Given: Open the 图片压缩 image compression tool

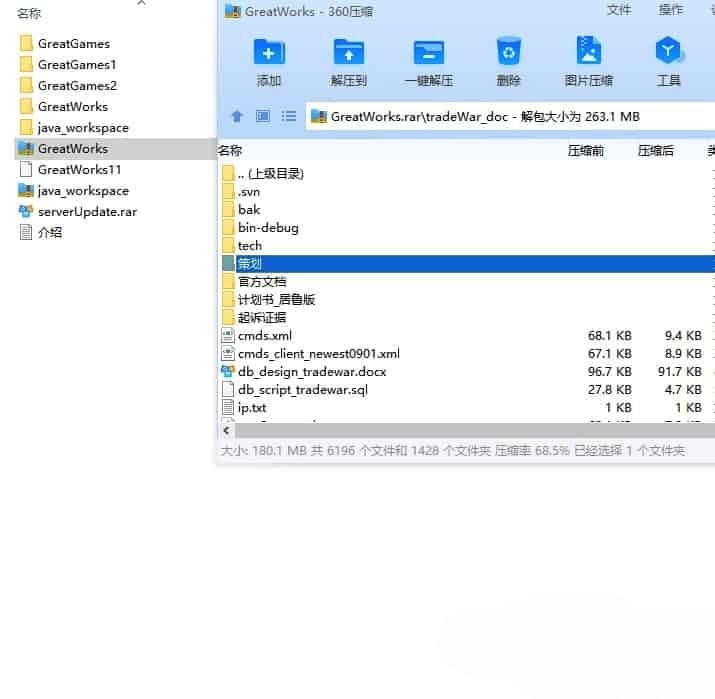Looking at the screenshot, I should (x=589, y=61).
